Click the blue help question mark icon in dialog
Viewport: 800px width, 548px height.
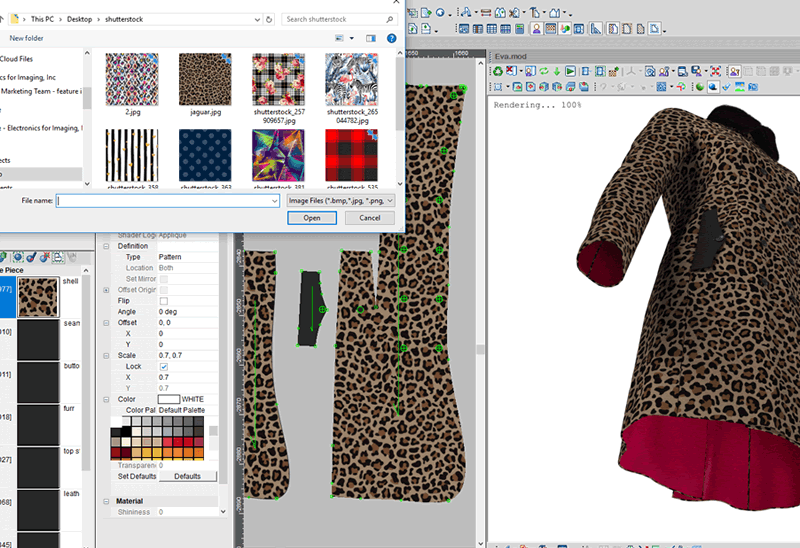391,38
